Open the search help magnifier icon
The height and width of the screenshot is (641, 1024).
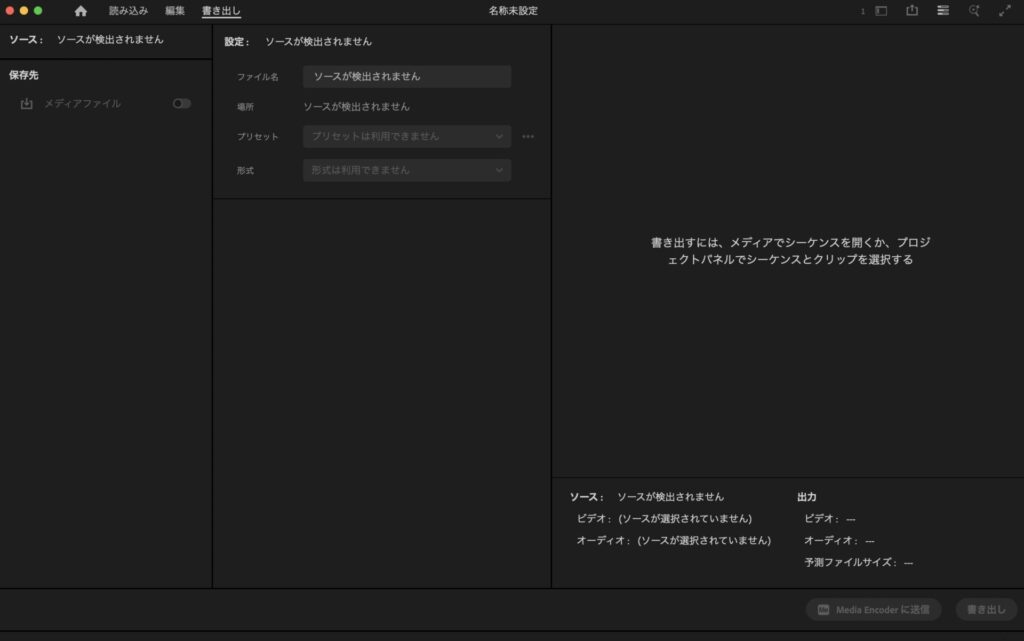[974, 11]
